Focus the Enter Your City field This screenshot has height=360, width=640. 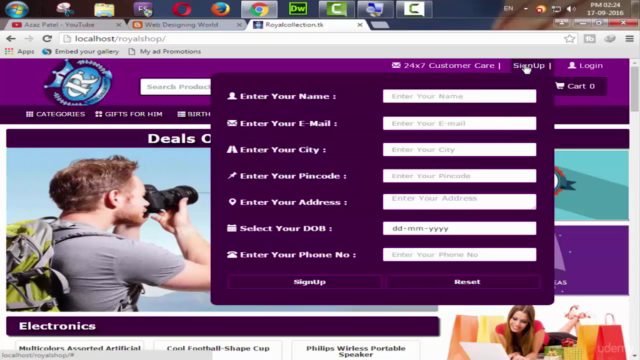point(459,149)
